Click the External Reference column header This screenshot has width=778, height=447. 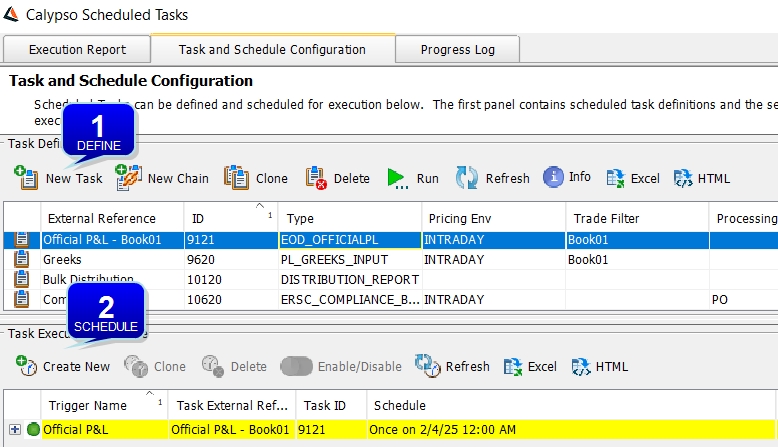(112, 218)
